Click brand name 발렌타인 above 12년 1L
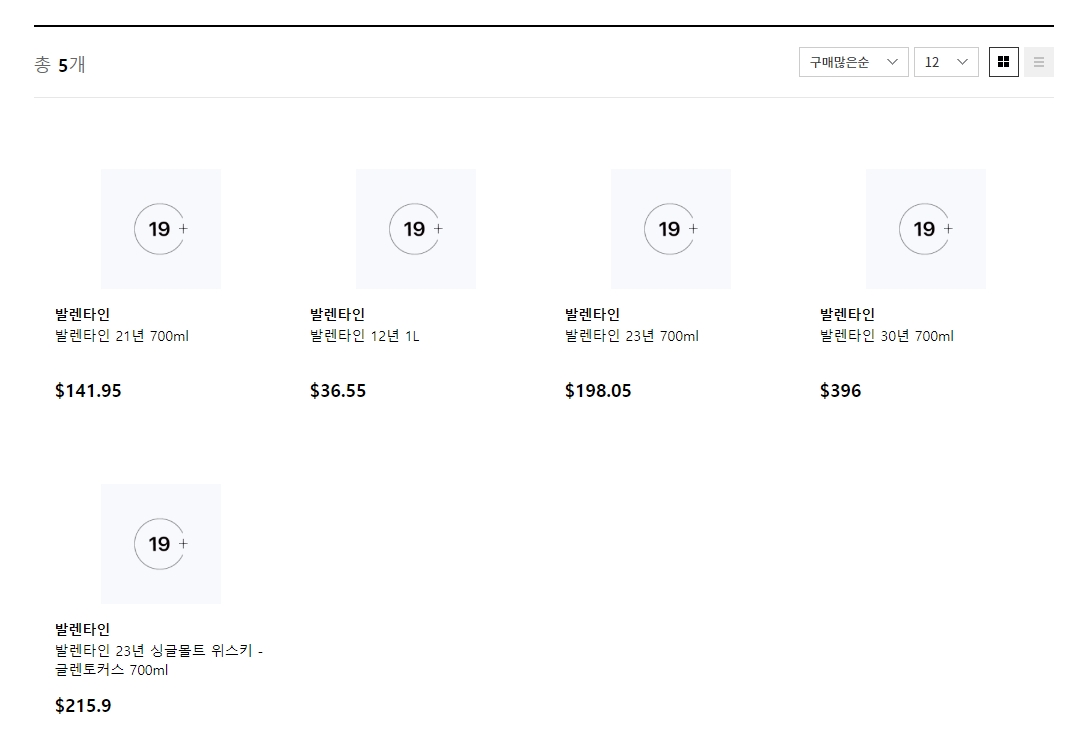 tap(338, 314)
